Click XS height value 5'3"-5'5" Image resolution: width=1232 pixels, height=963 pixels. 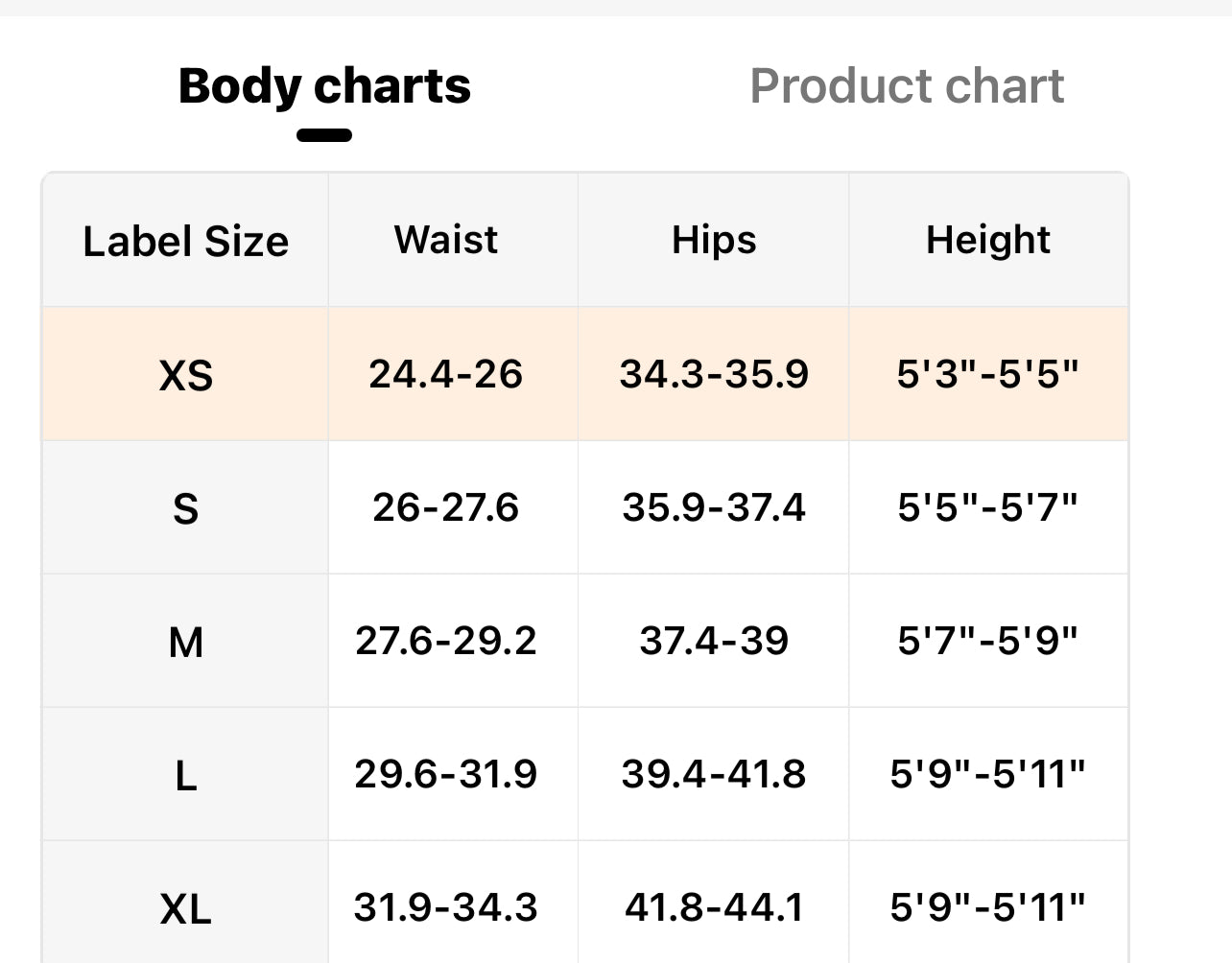point(987,374)
